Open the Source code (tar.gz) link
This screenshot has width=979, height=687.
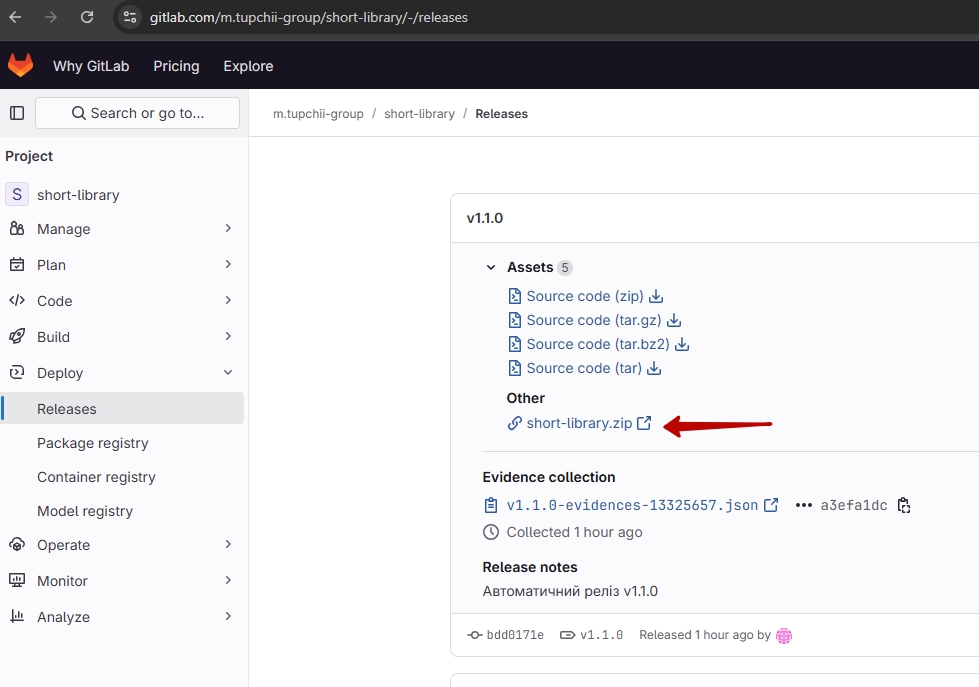pos(594,320)
